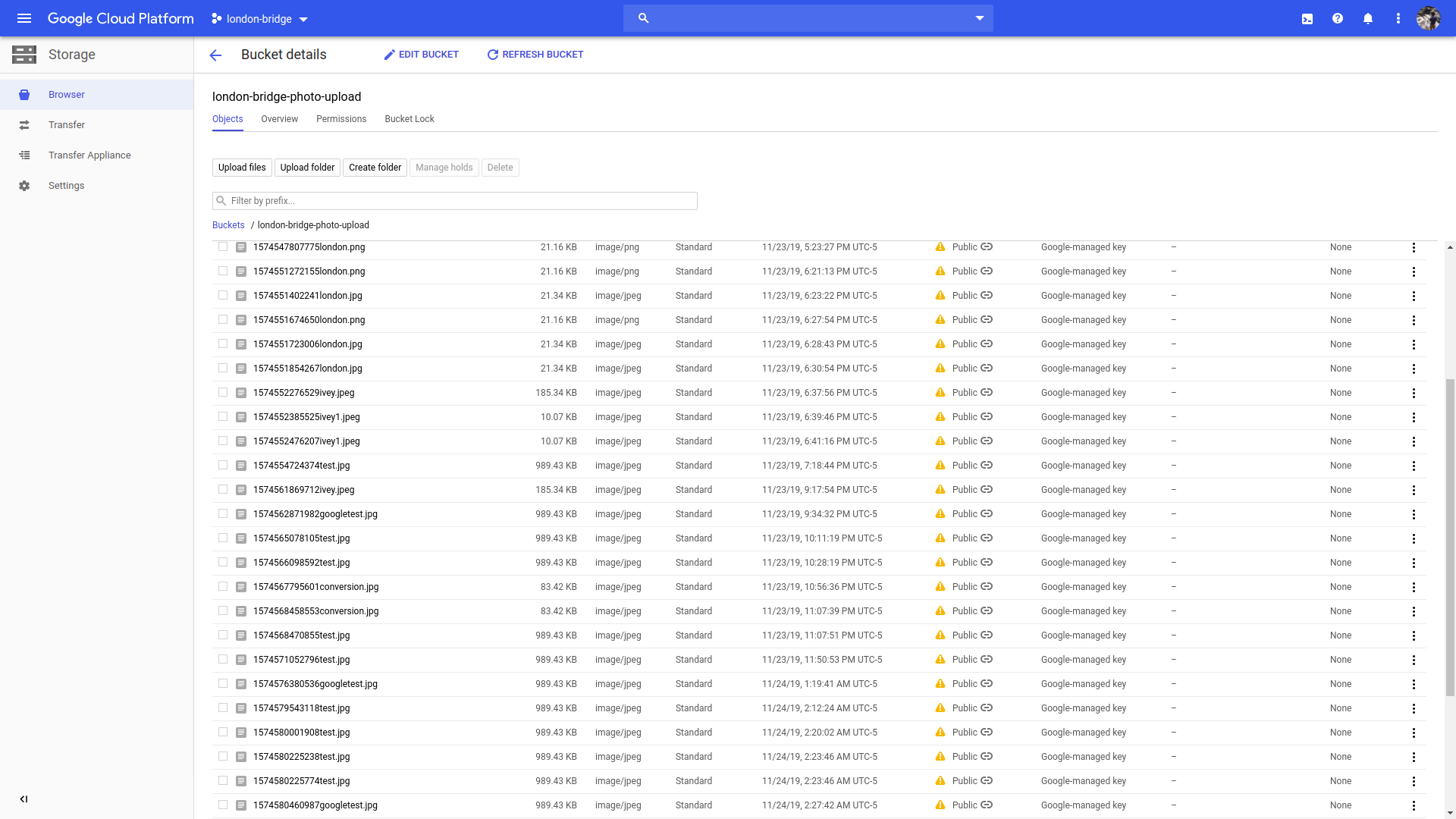Screen dimensions: 1456x819
Task: Activate Cloud Shell icon in top bar
Action: tap(1307, 18)
